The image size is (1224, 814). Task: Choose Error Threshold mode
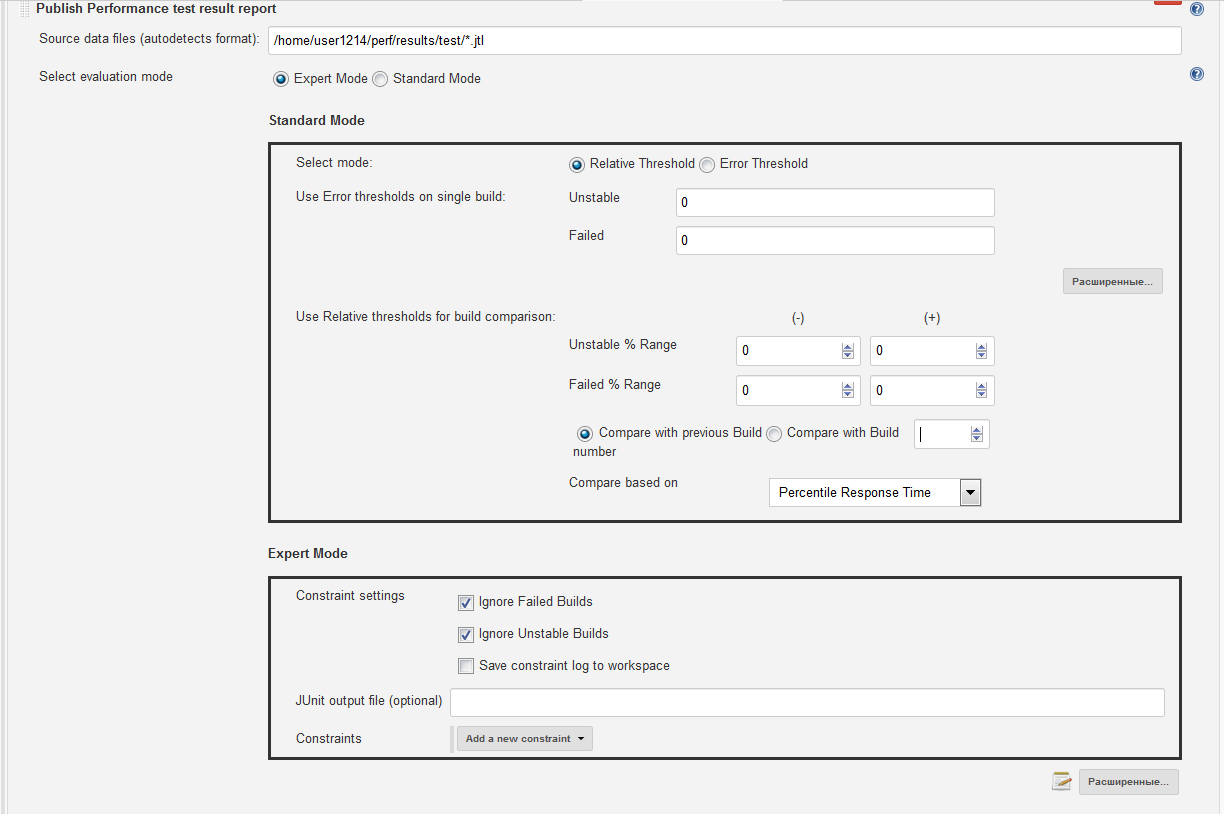[707, 164]
